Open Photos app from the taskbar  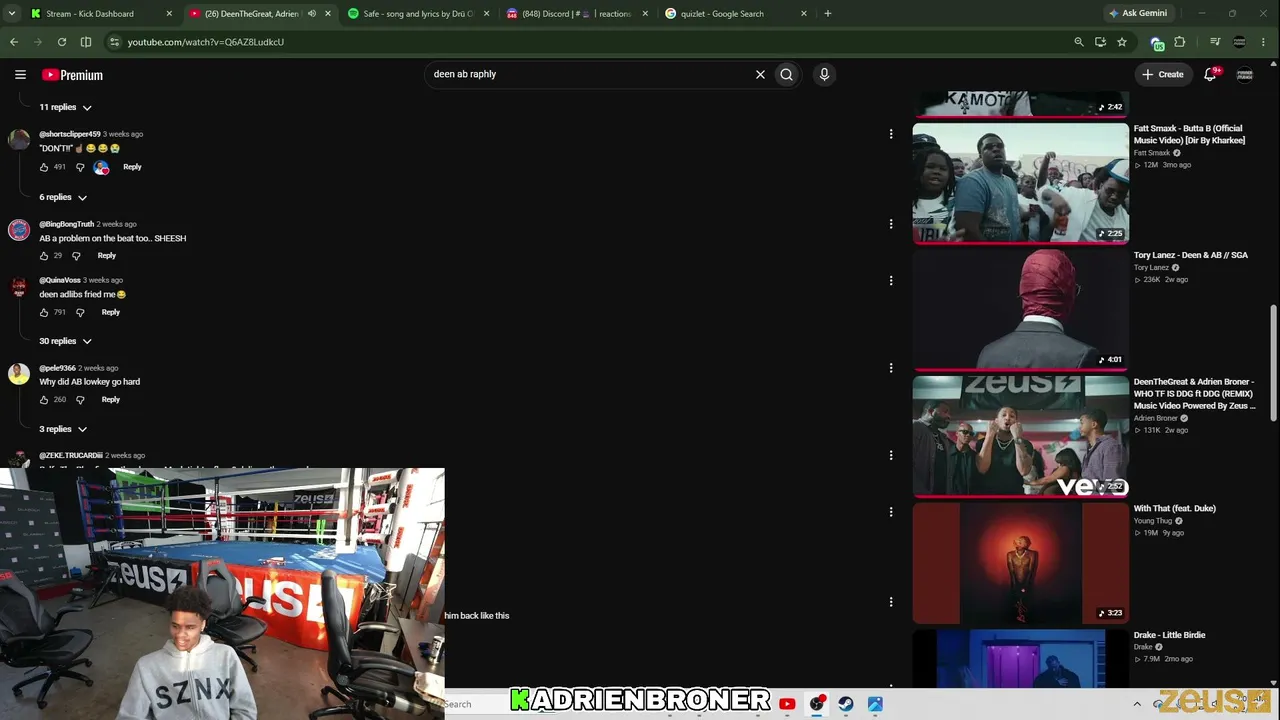click(875, 704)
